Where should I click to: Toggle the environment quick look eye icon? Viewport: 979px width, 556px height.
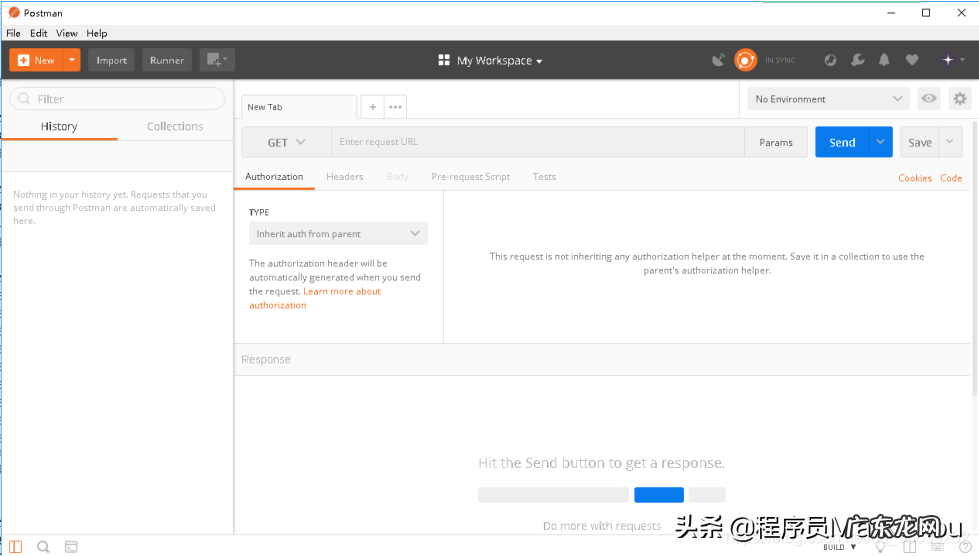929,98
